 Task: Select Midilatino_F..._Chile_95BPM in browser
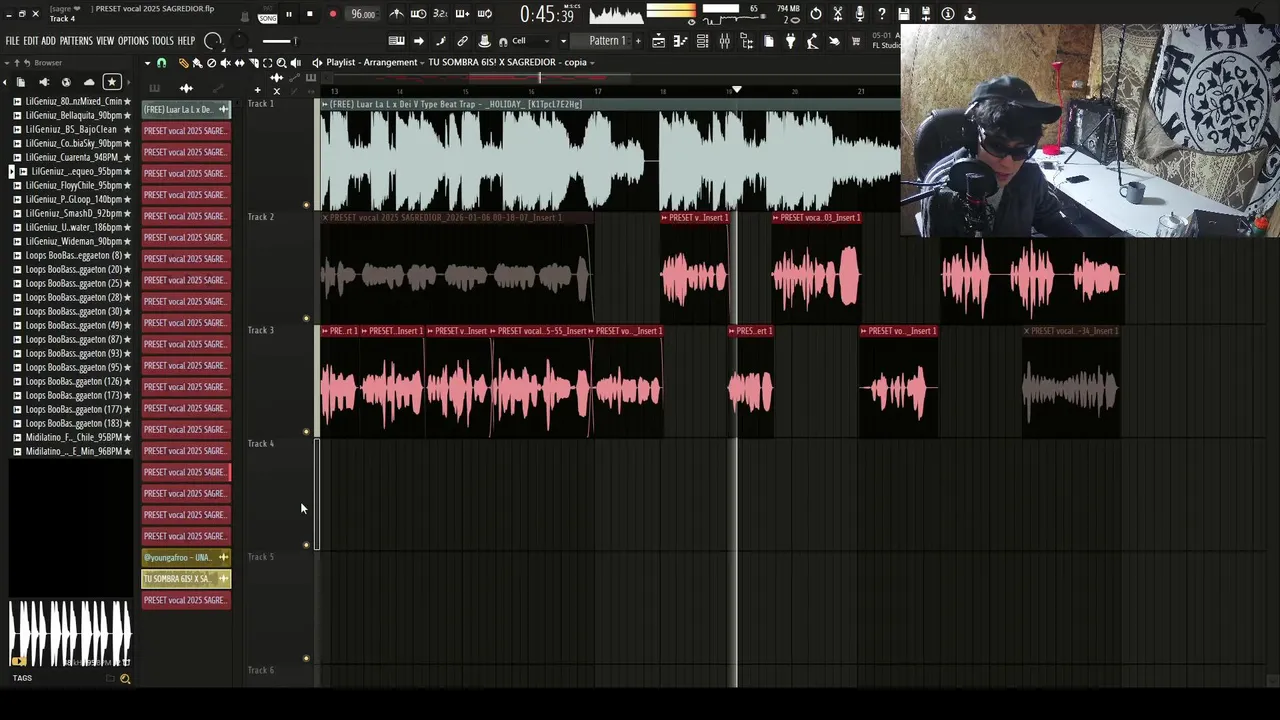click(x=72, y=437)
